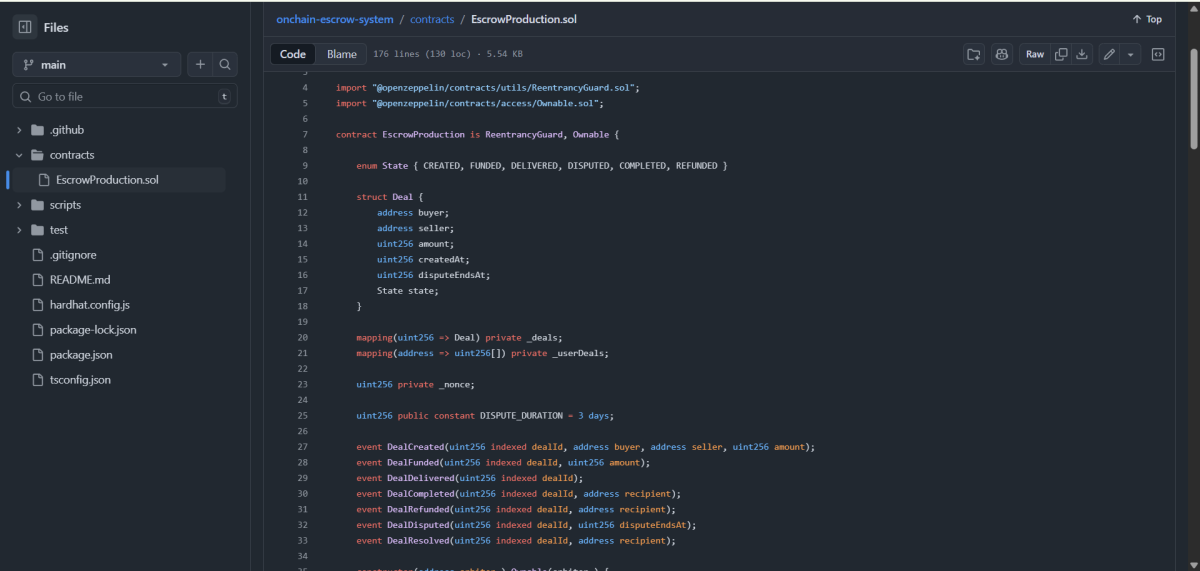Copy raw file contents icon

pos(1061,54)
